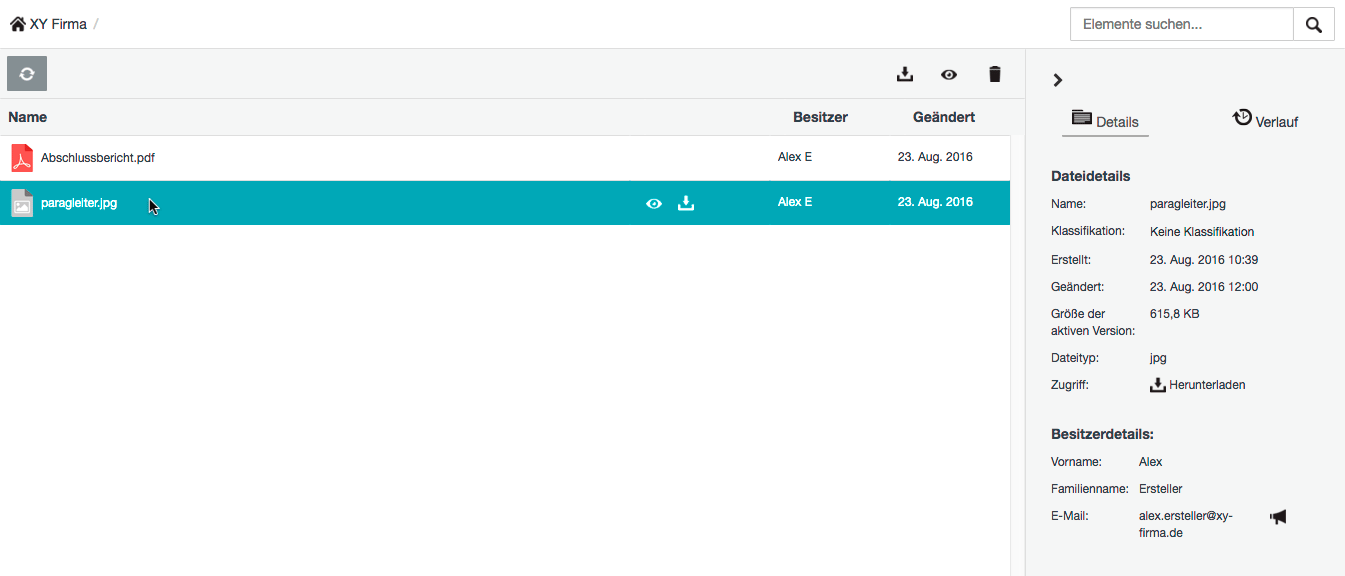This screenshot has height=576, width=1345.
Task: Click owner Alex E in paragleiter.jpg row
Action: click(795, 202)
